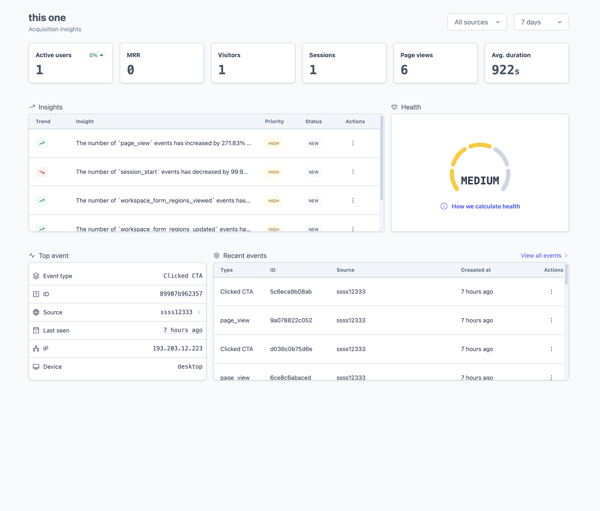Click the info icon beside health calculation link

click(x=444, y=206)
